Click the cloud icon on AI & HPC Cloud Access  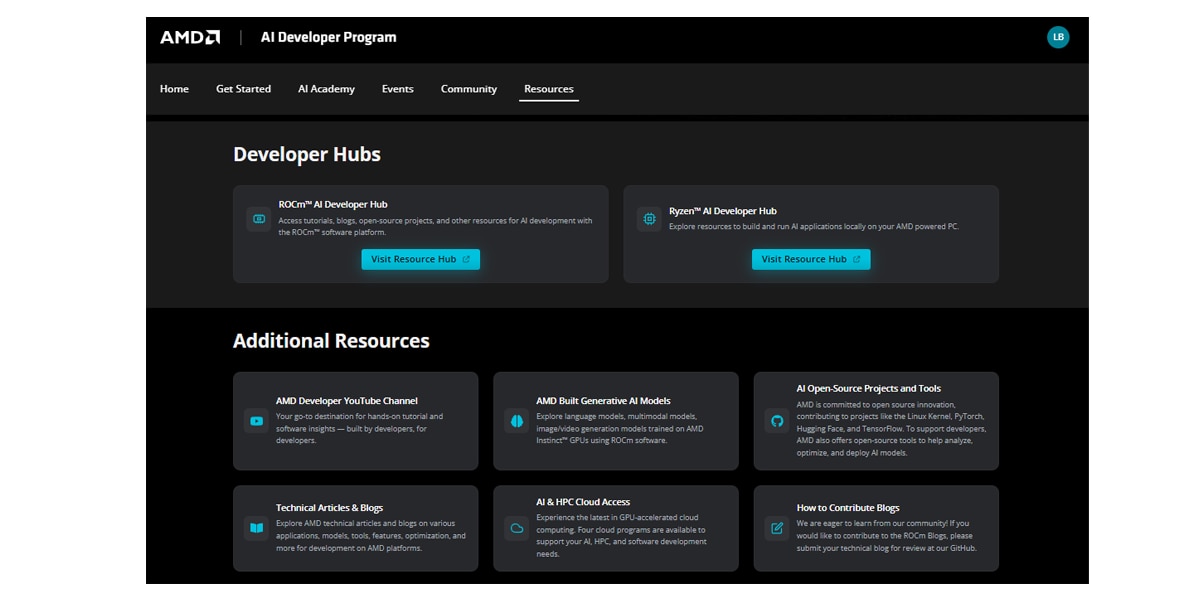coord(516,528)
